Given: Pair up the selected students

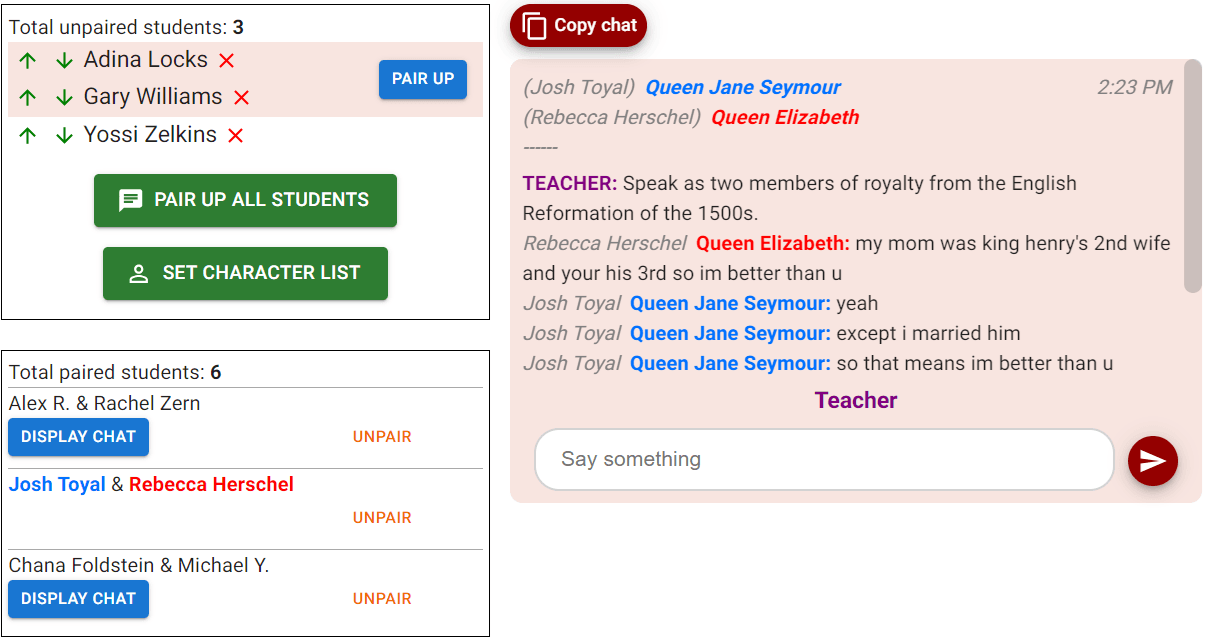Looking at the screenshot, I should click(x=422, y=79).
